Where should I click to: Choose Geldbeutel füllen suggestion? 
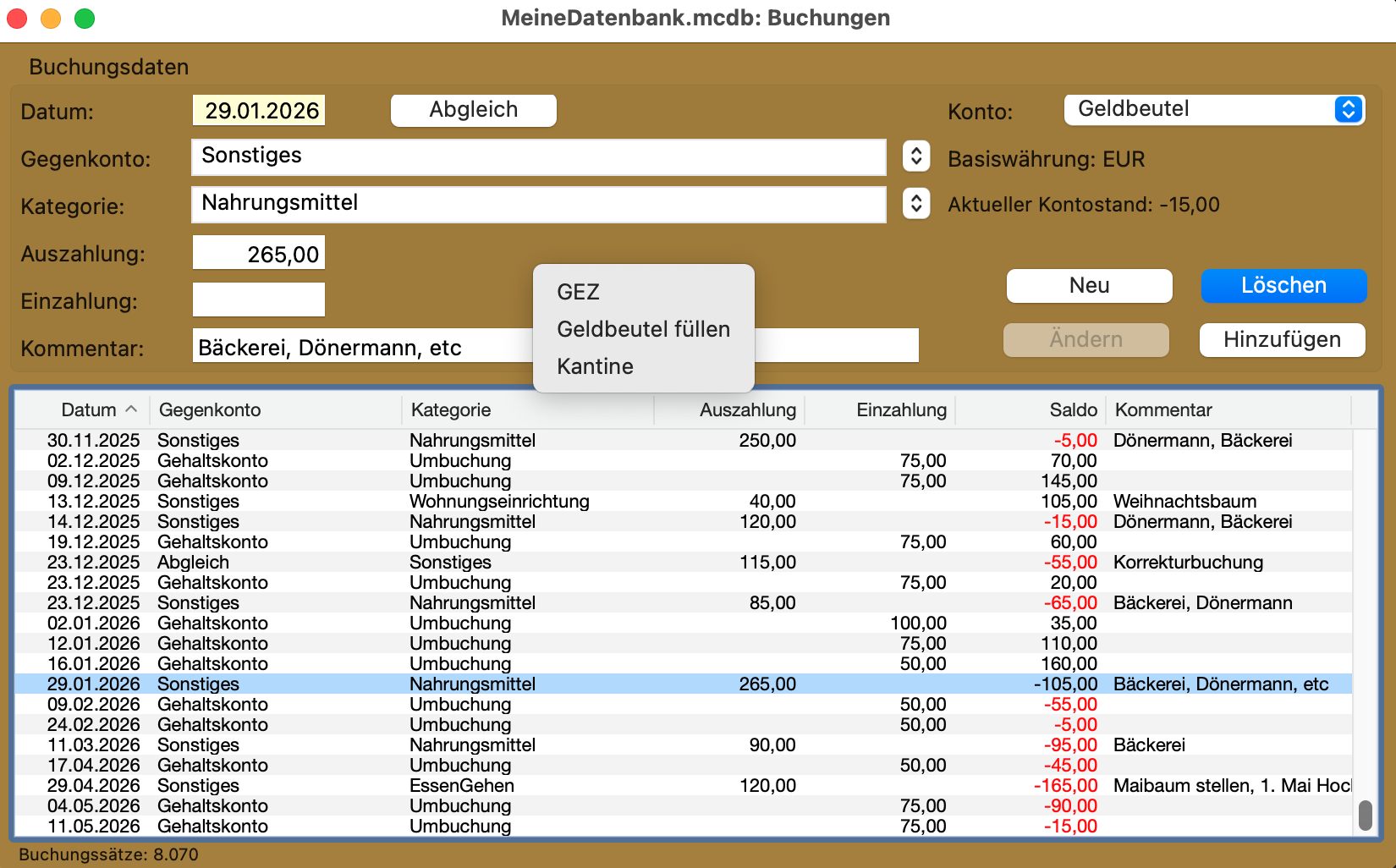[x=643, y=329]
